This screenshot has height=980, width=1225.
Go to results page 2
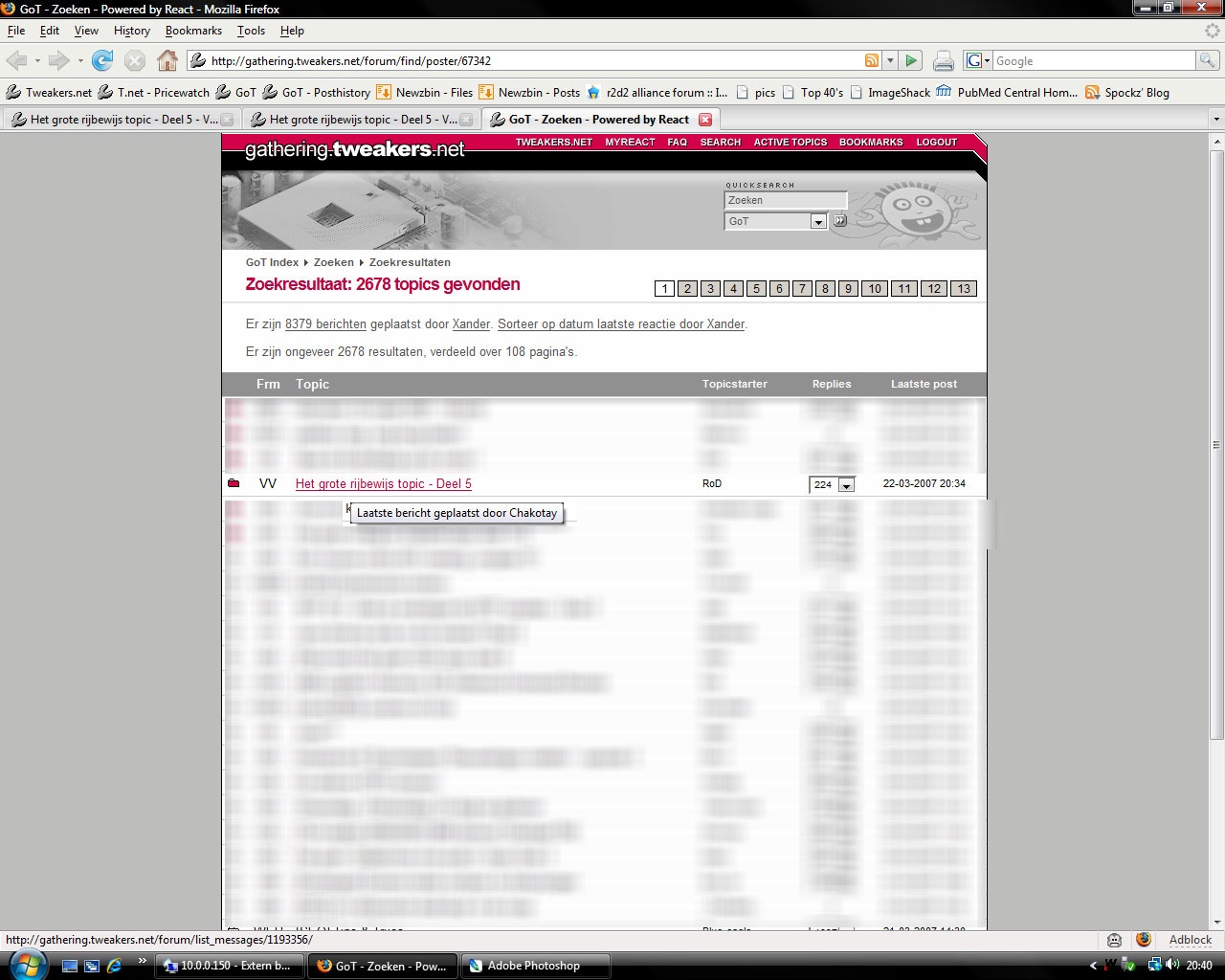687,289
